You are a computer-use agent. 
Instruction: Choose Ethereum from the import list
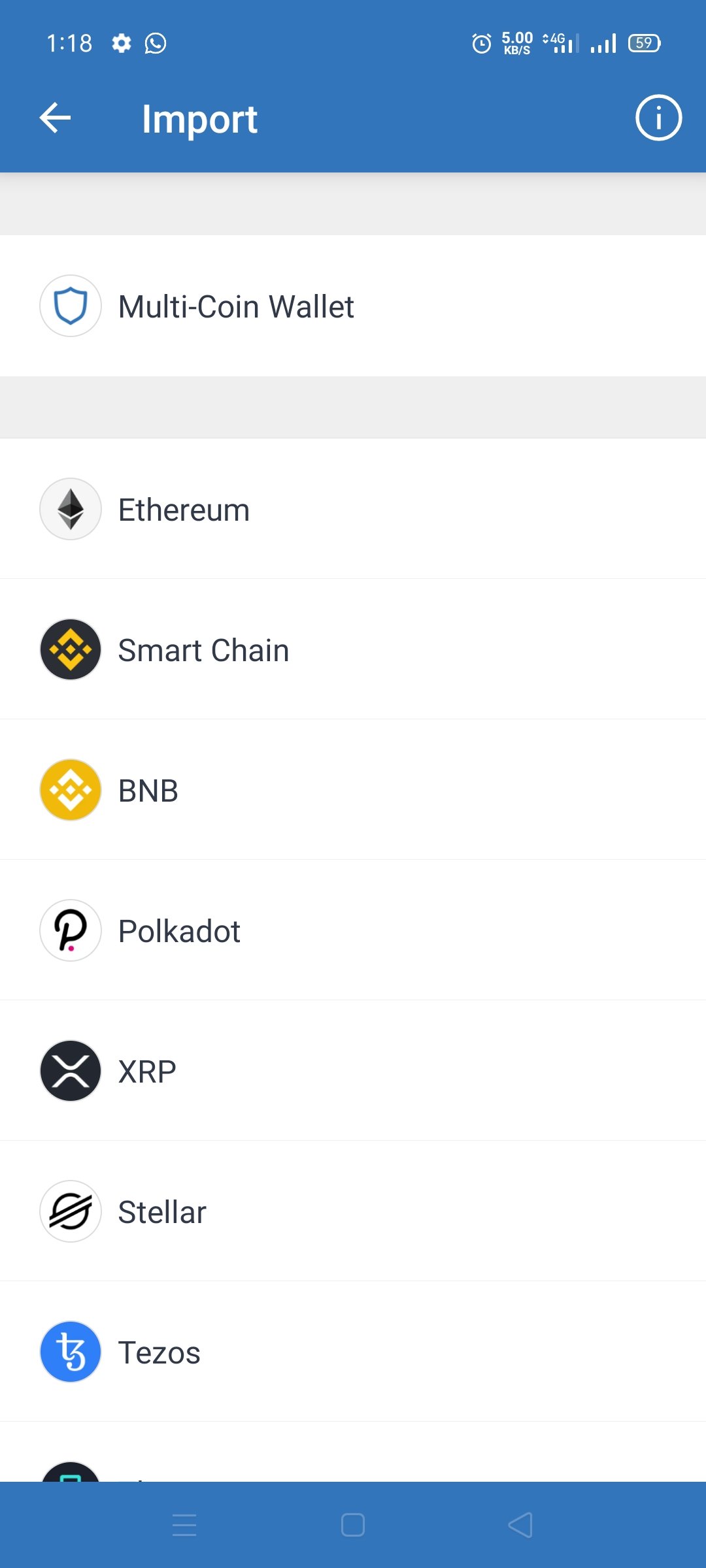(353, 509)
